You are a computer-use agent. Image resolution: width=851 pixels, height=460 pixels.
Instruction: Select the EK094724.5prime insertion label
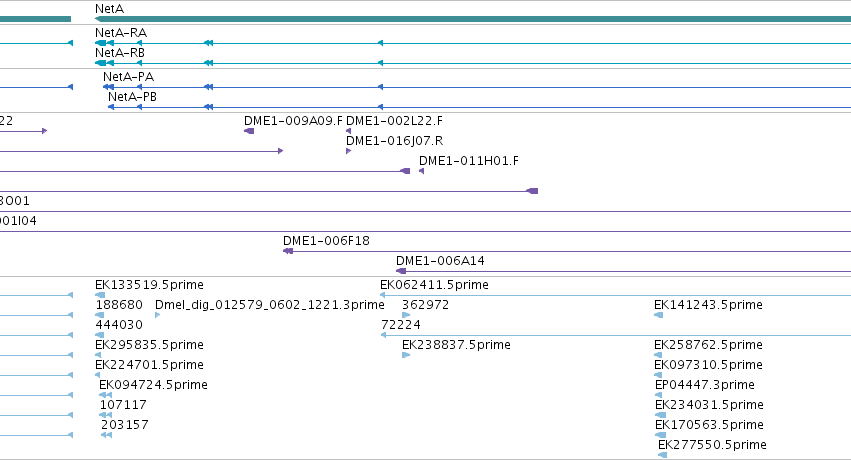153,385
